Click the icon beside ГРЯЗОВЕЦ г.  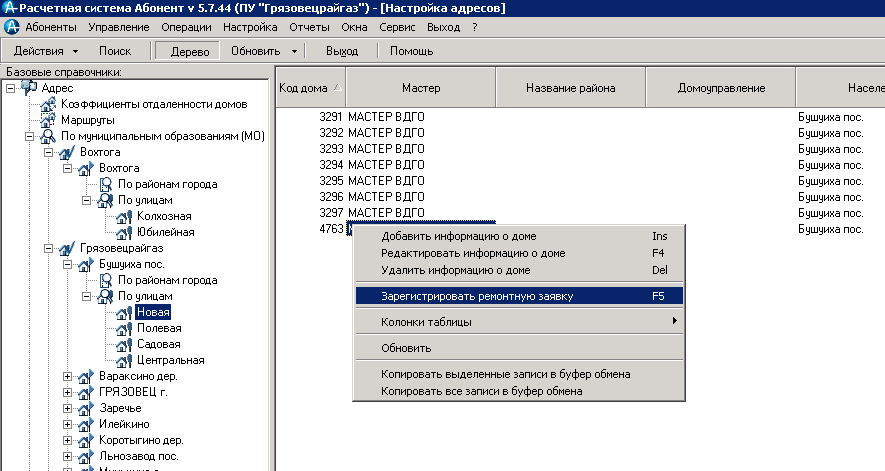[x=85, y=392]
